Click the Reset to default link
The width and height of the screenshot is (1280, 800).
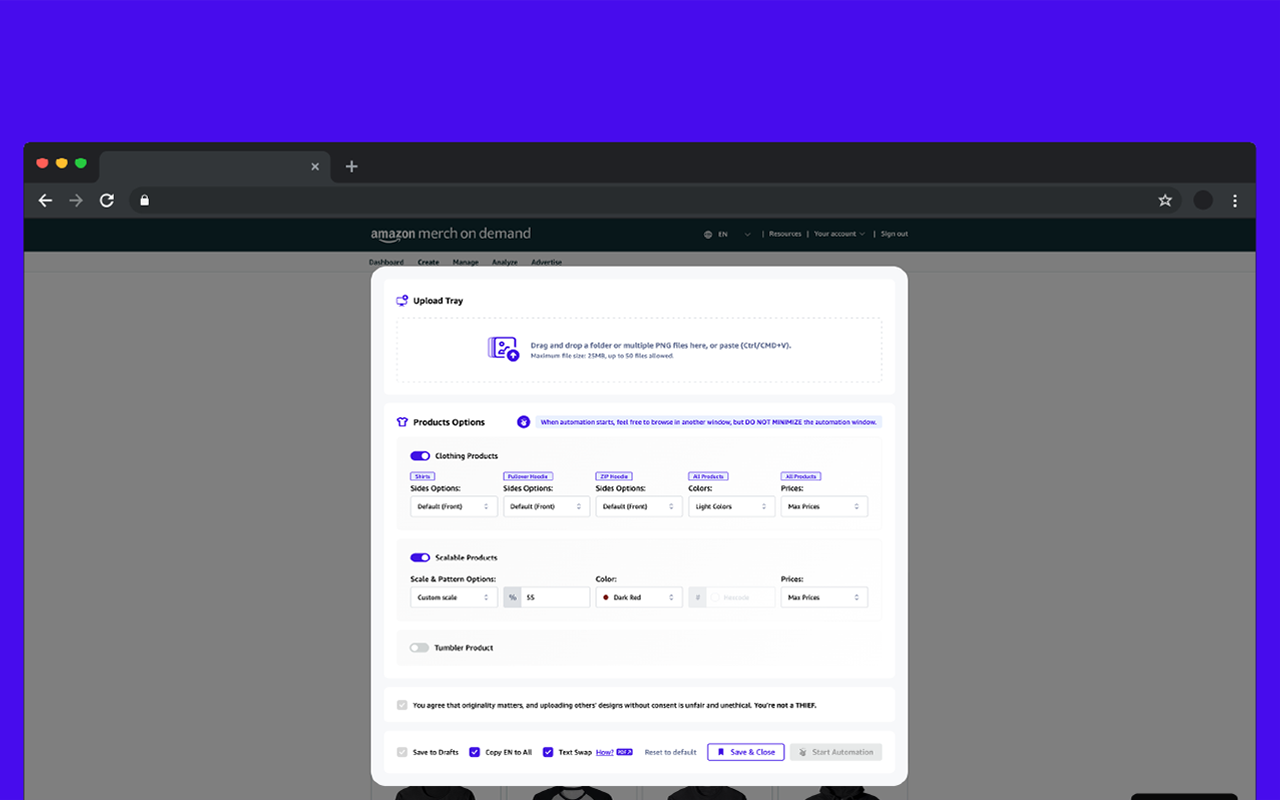(670, 752)
